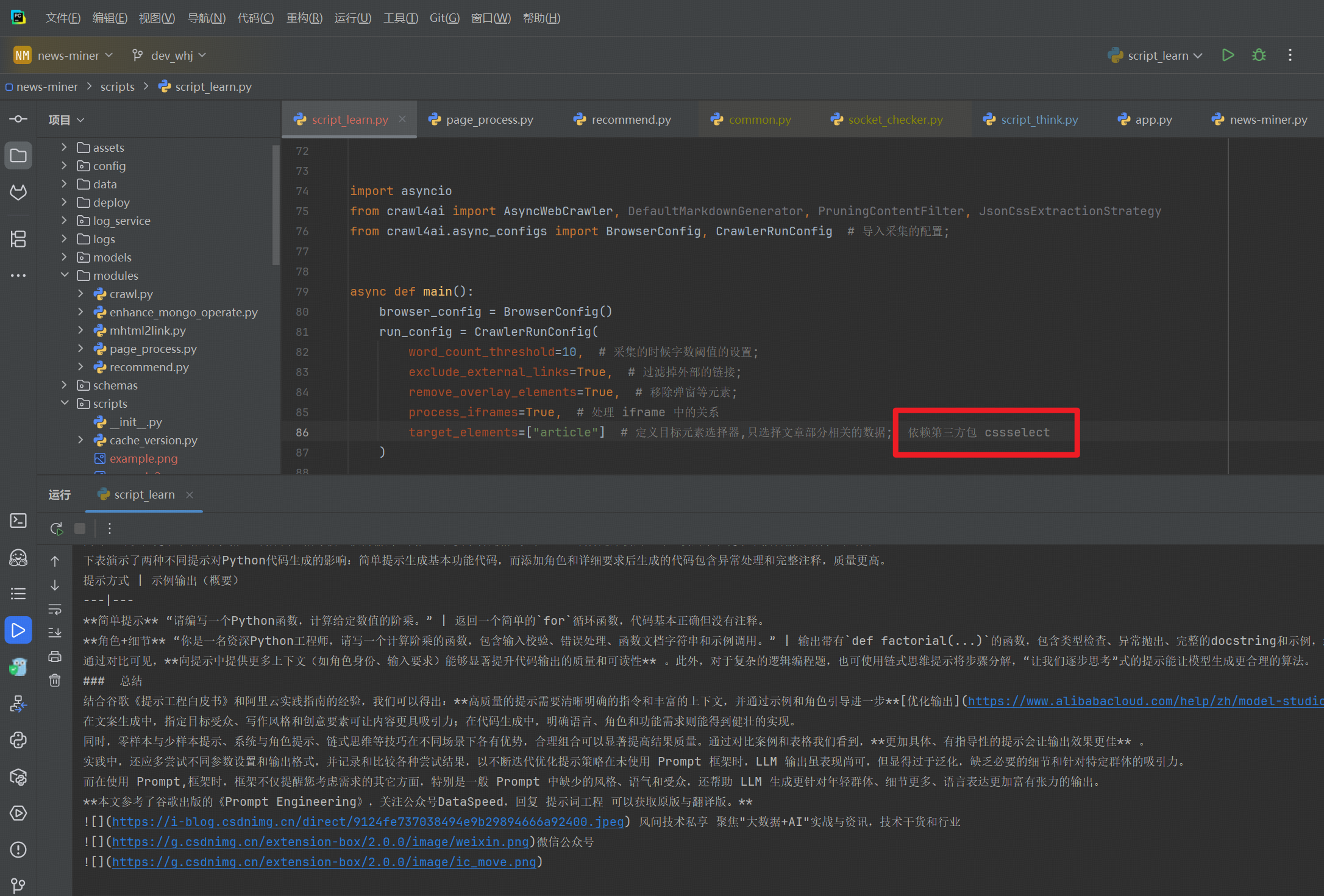Click the debug bug icon
1324x896 pixels.
click(x=1259, y=55)
